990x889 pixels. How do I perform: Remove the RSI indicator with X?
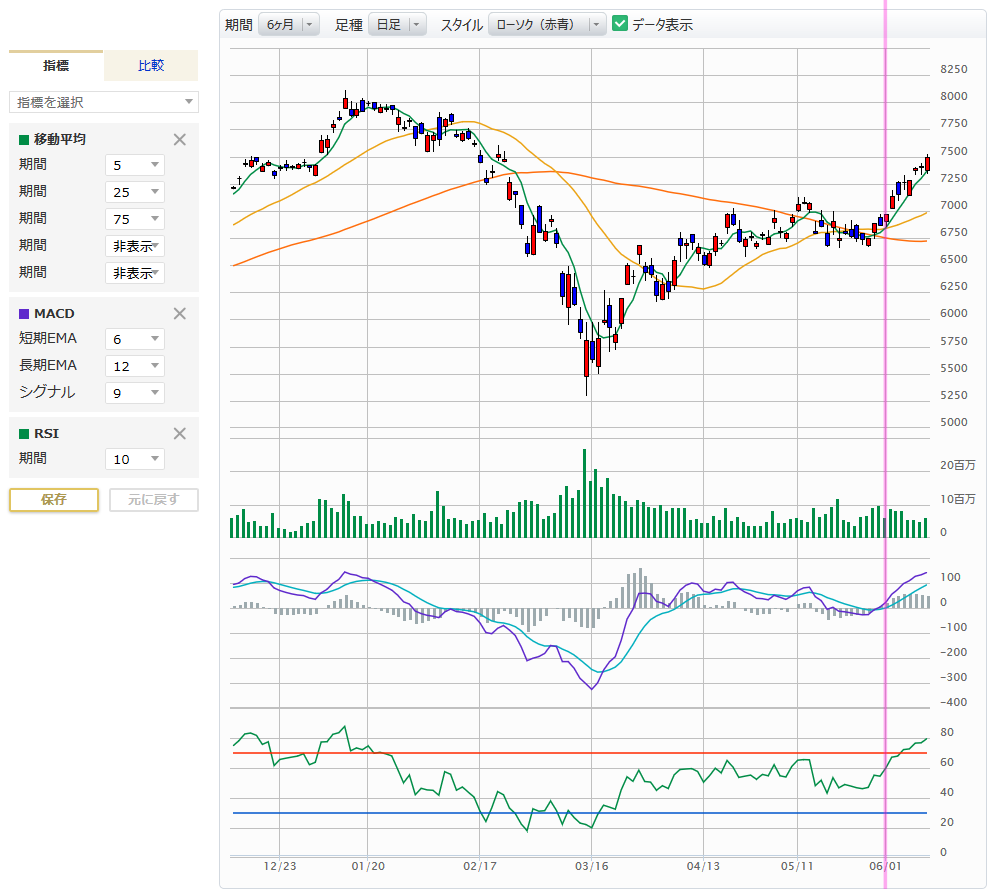pyautogui.click(x=180, y=434)
